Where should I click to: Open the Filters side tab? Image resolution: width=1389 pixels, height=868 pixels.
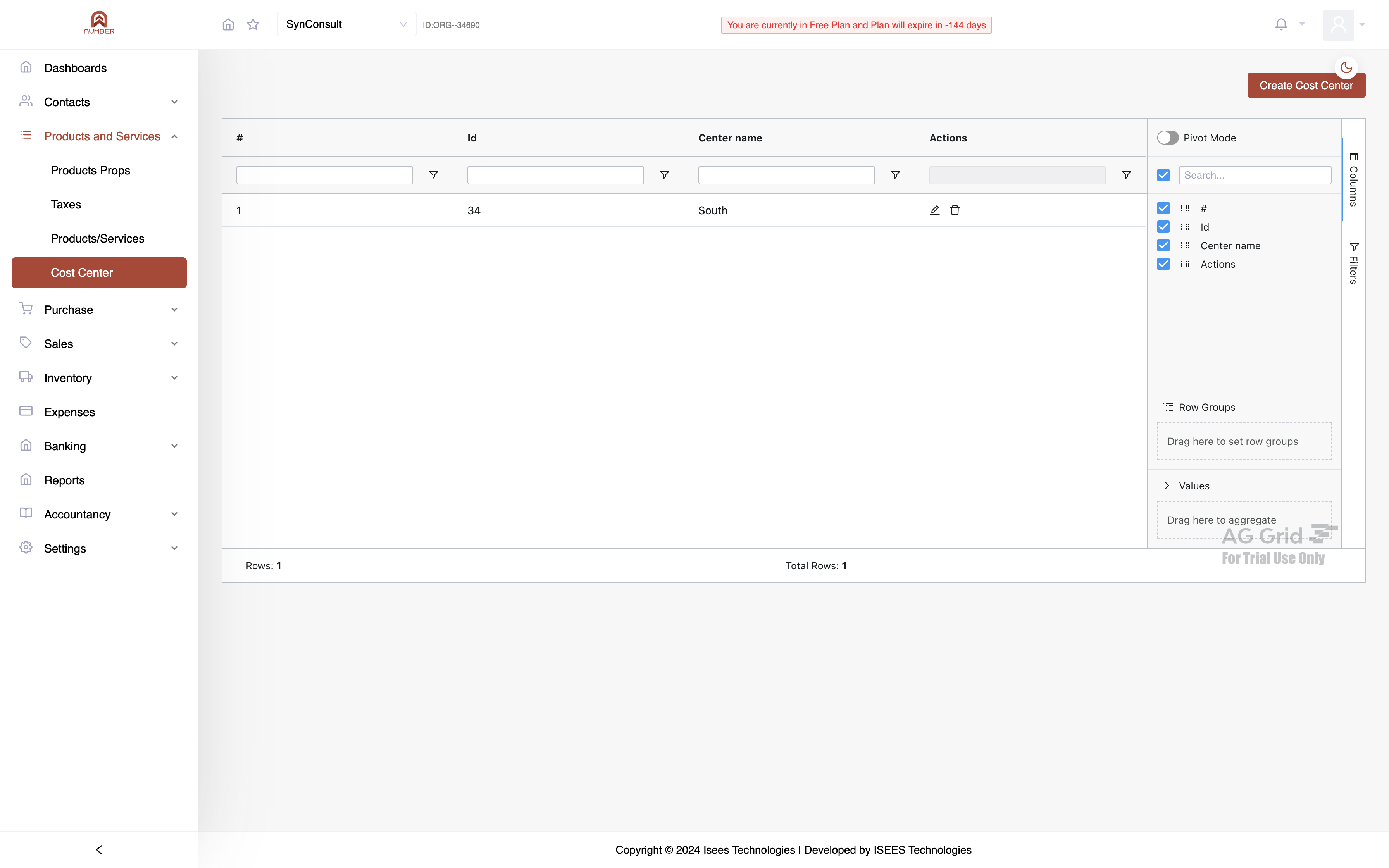(x=1353, y=263)
